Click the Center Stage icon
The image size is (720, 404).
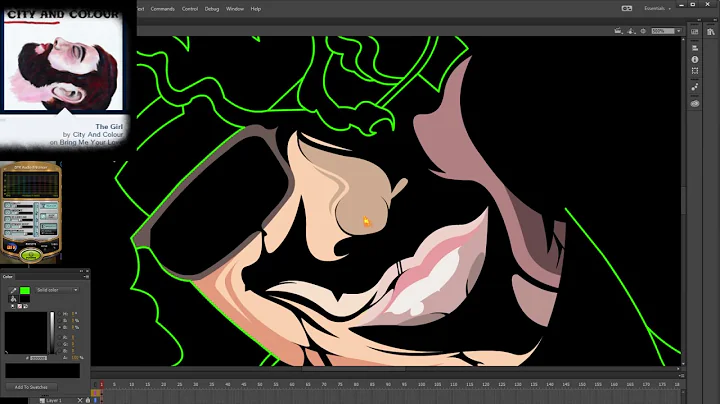click(643, 31)
